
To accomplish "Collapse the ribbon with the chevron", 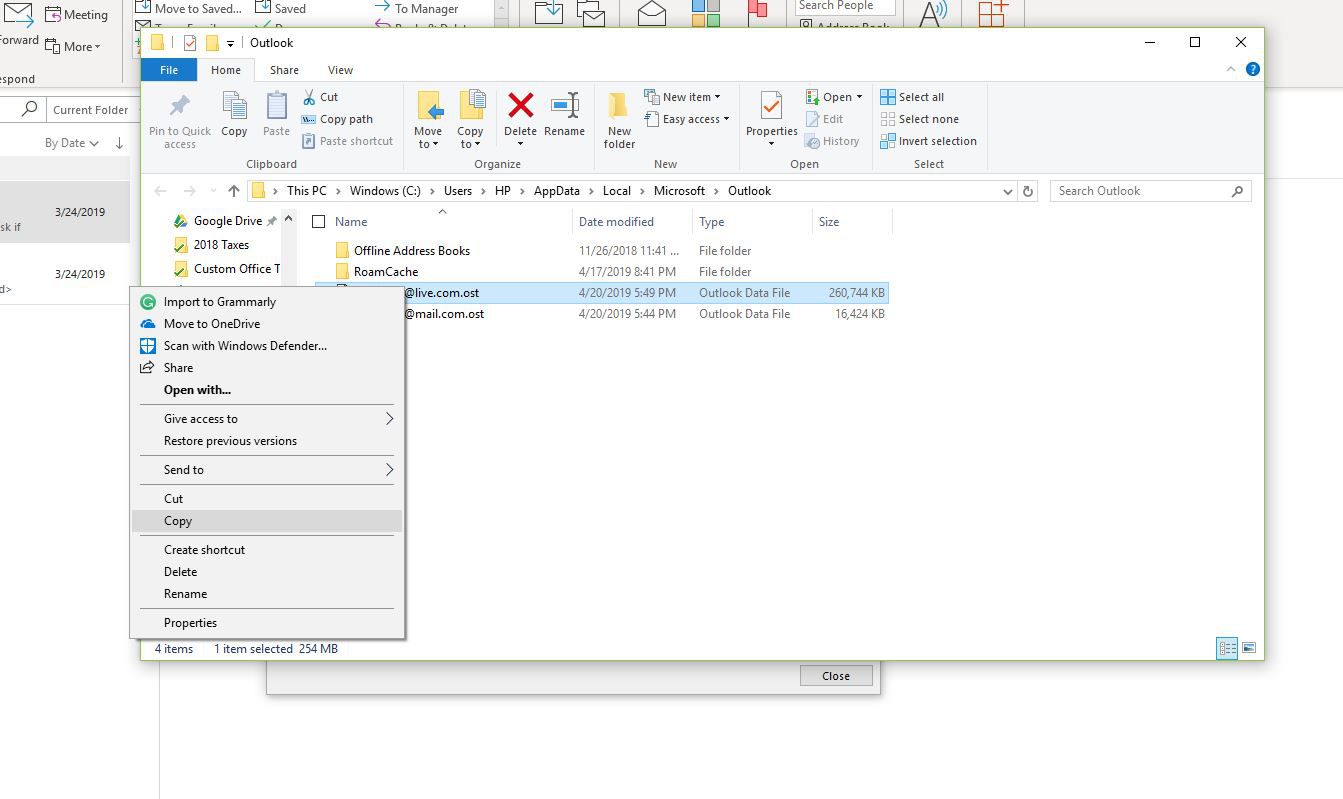I will 1231,69.
